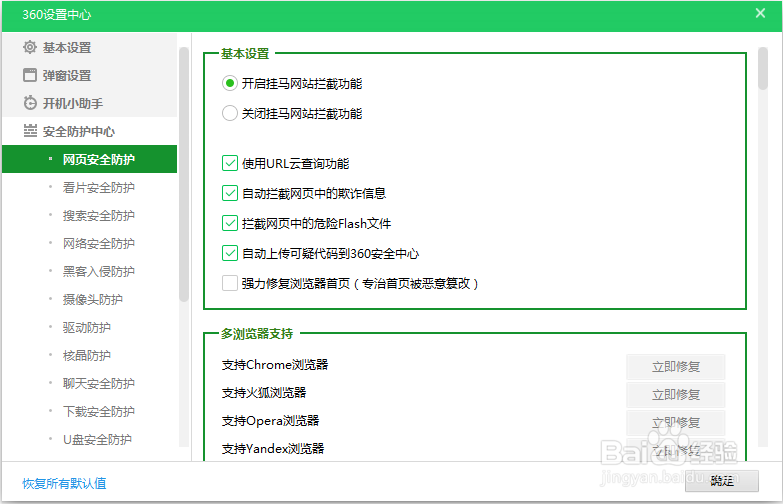Screen dimensions: 783x504
Task: Click the 支持Opera浏览器 text
Action: click(270, 421)
